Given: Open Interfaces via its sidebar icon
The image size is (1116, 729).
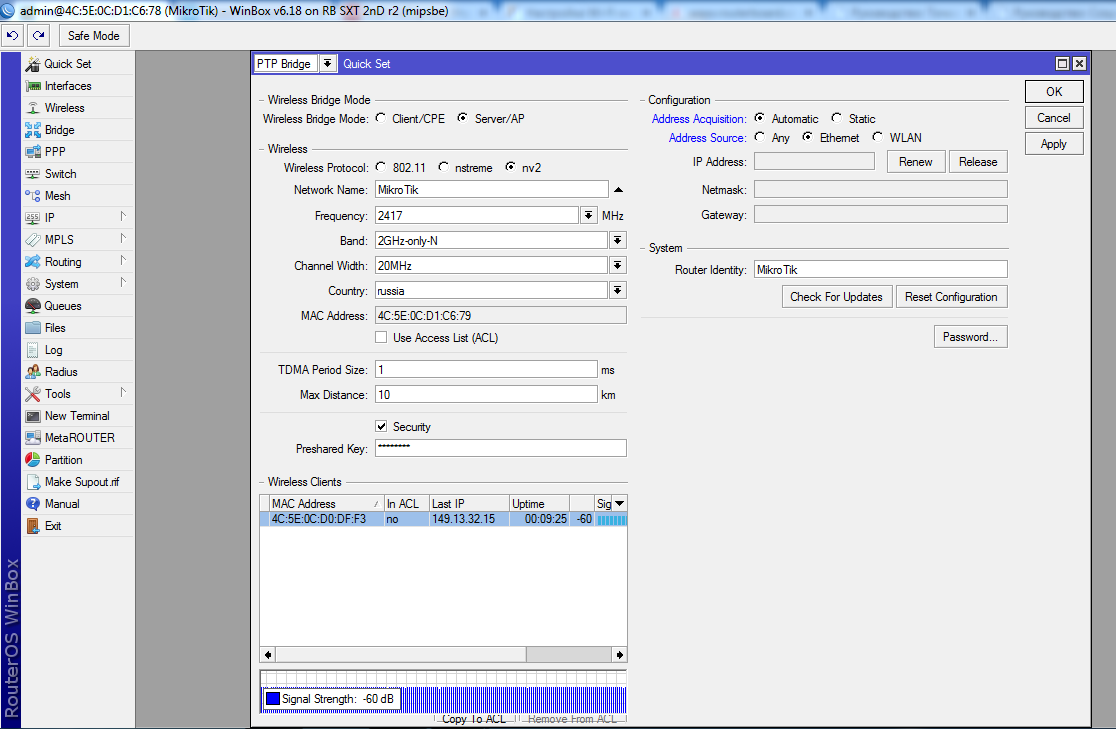Looking at the screenshot, I should pyautogui.click(x=33, y=86).
